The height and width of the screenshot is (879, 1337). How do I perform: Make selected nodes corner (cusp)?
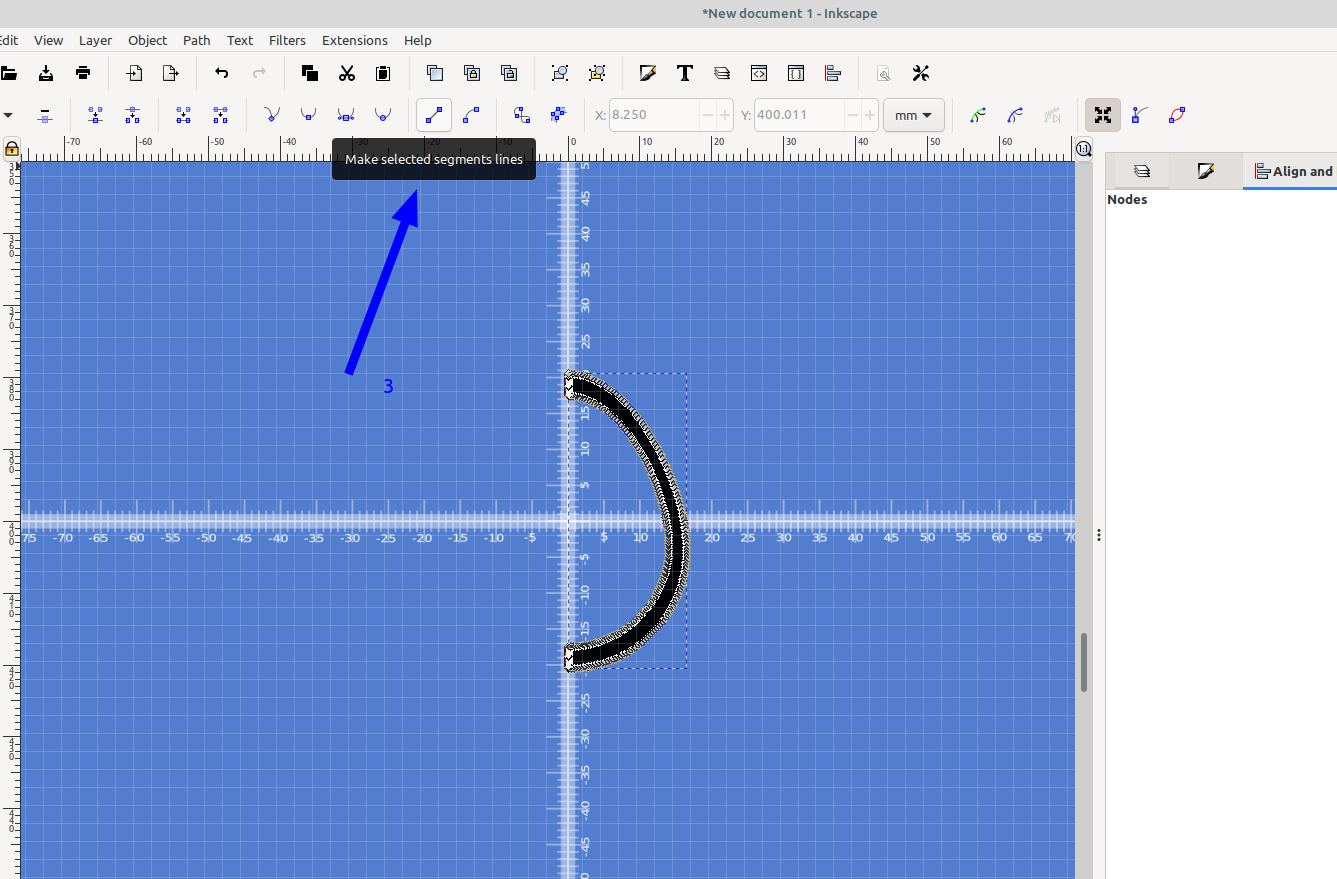[x=271, y=115]
